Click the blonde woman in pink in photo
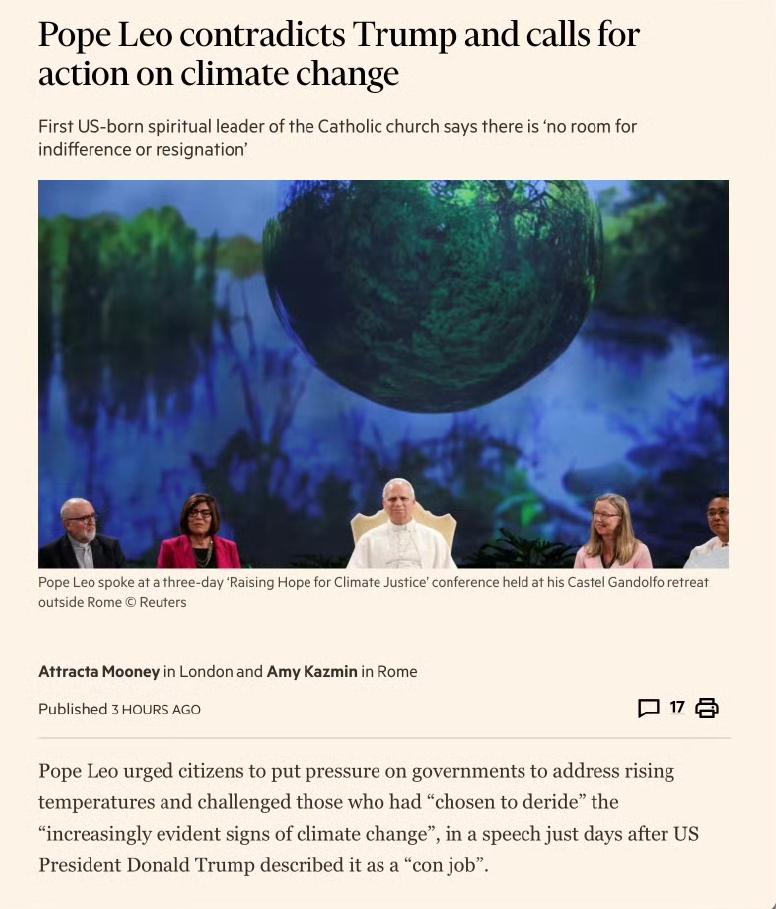 point(613,532)
